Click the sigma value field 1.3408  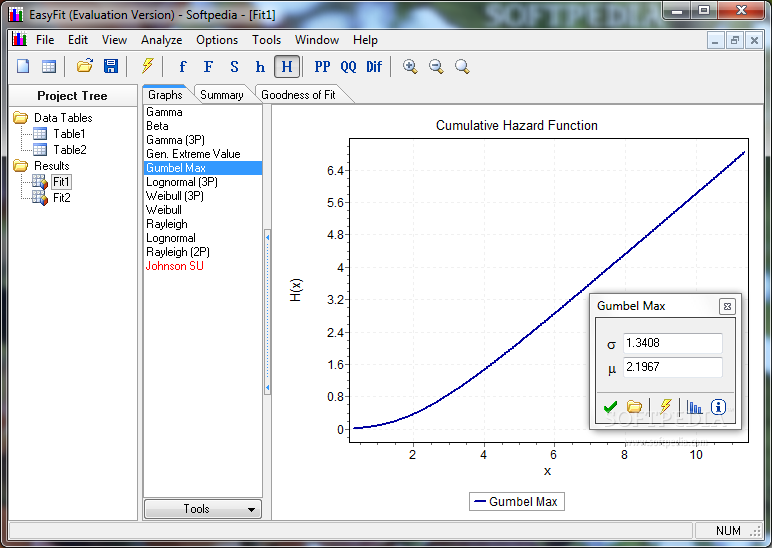pos(673,343)
